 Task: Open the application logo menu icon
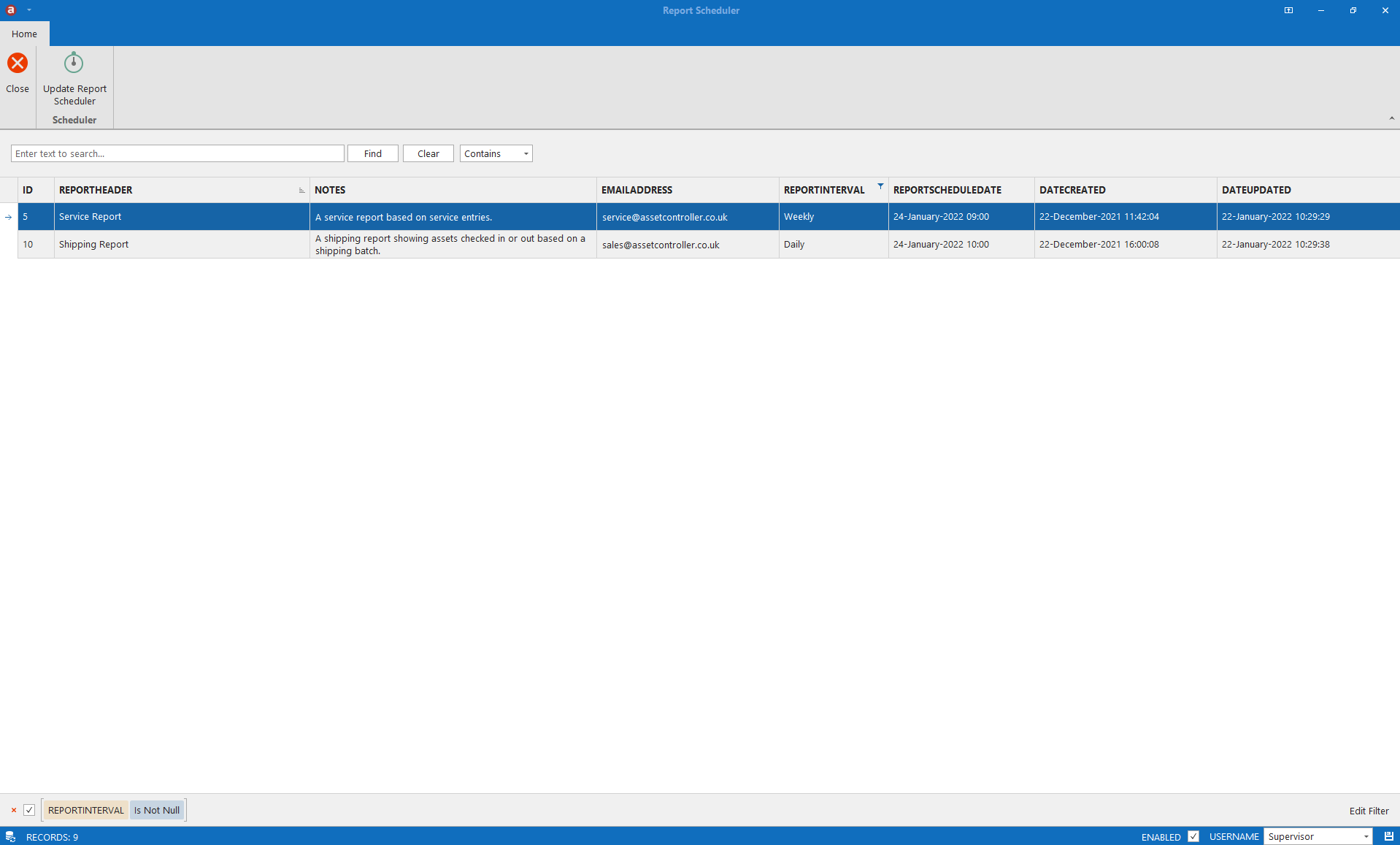point(11,10)
